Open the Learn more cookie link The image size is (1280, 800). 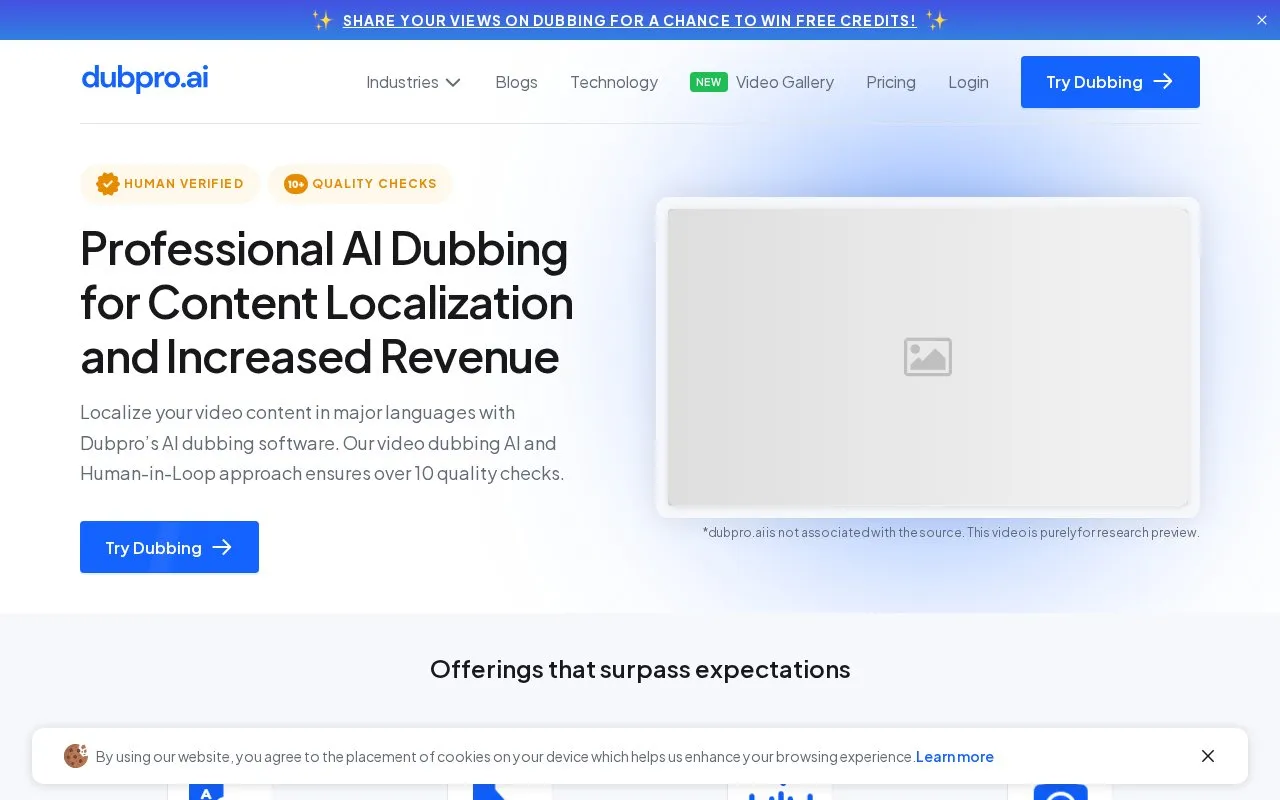(x=955, y=757)
